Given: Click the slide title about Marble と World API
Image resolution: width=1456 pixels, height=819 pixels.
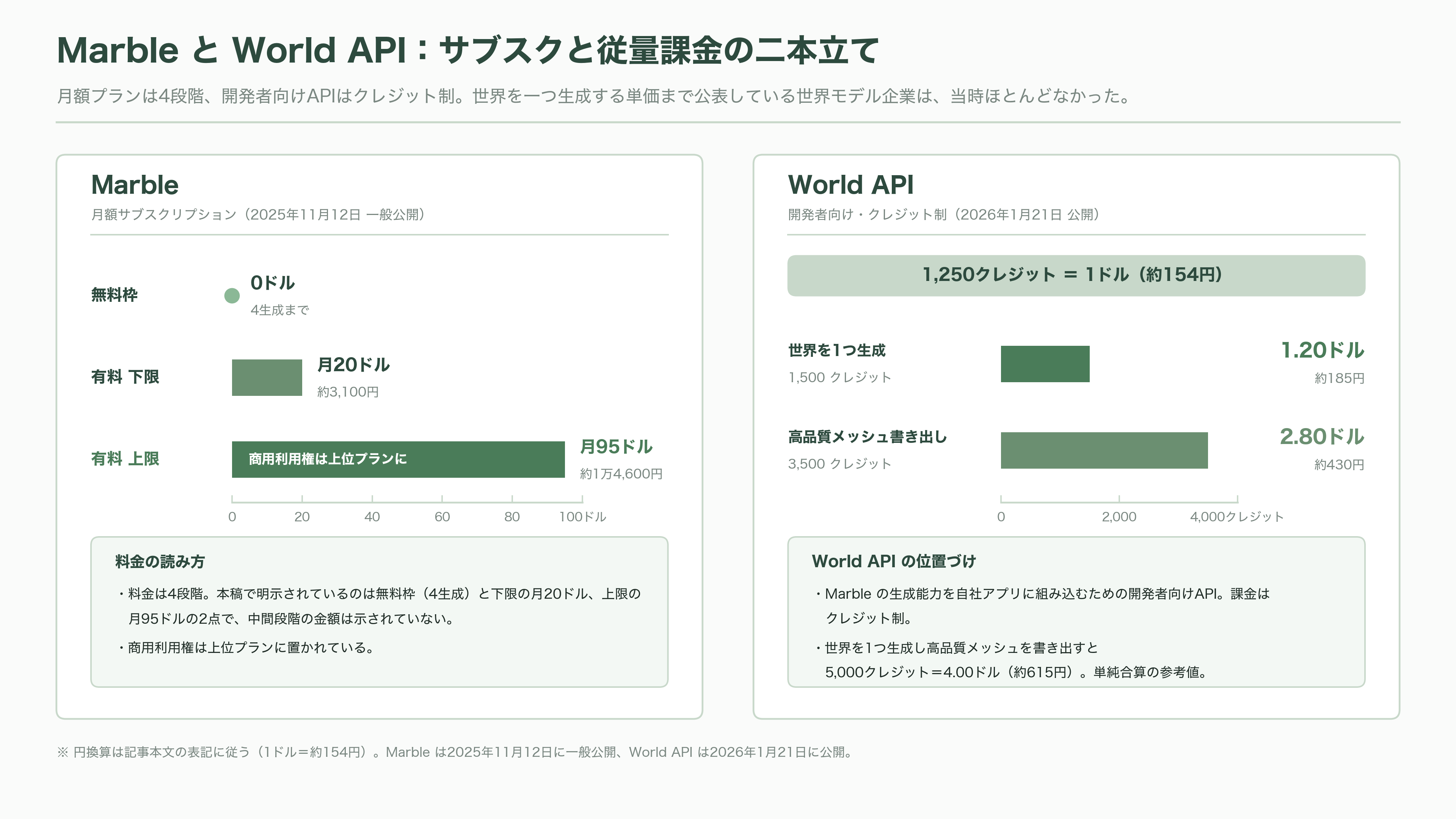Looking at the screenshot, I should coord(468,50).
